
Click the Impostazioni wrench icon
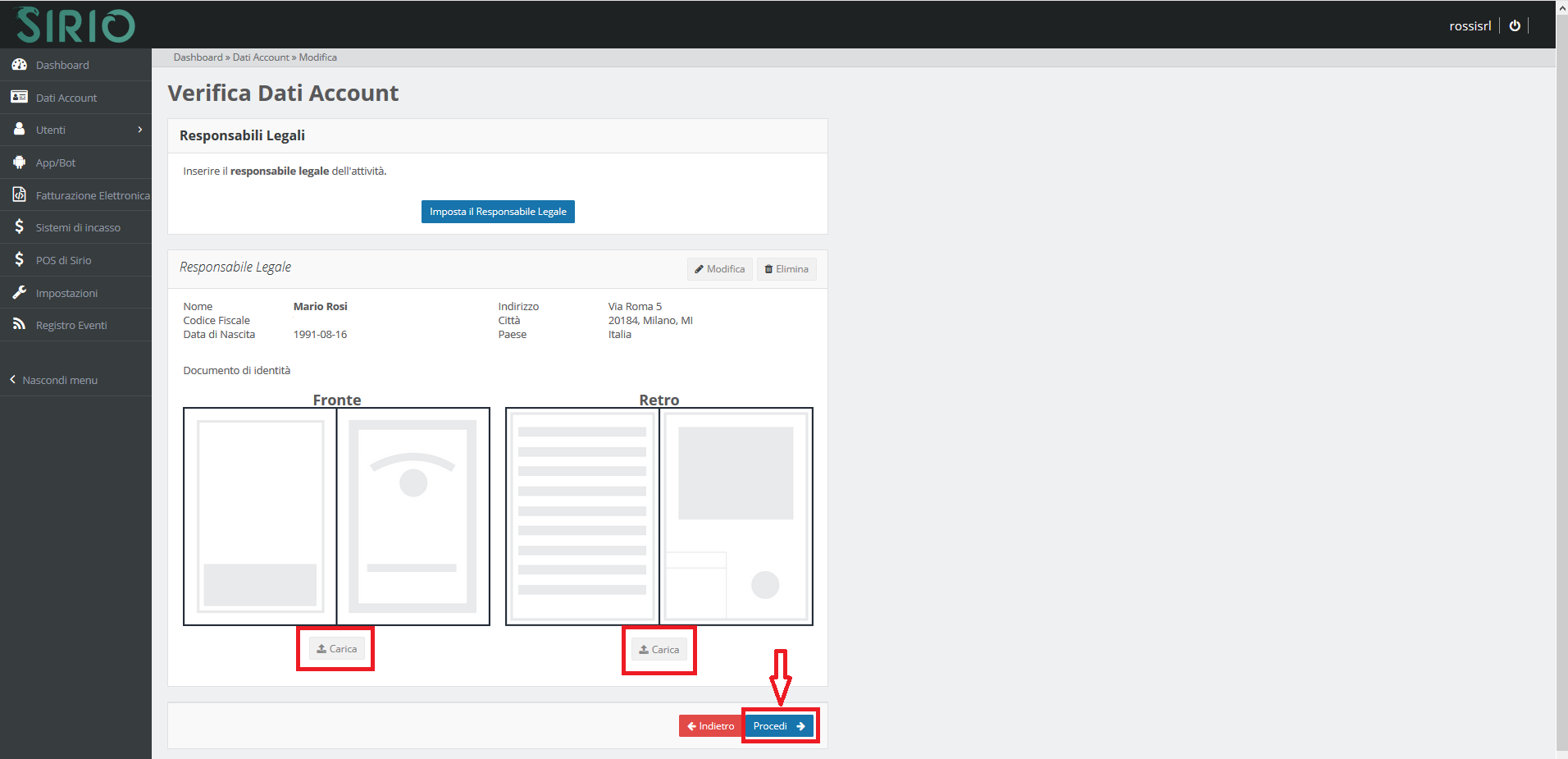click(x=19, y=292)
